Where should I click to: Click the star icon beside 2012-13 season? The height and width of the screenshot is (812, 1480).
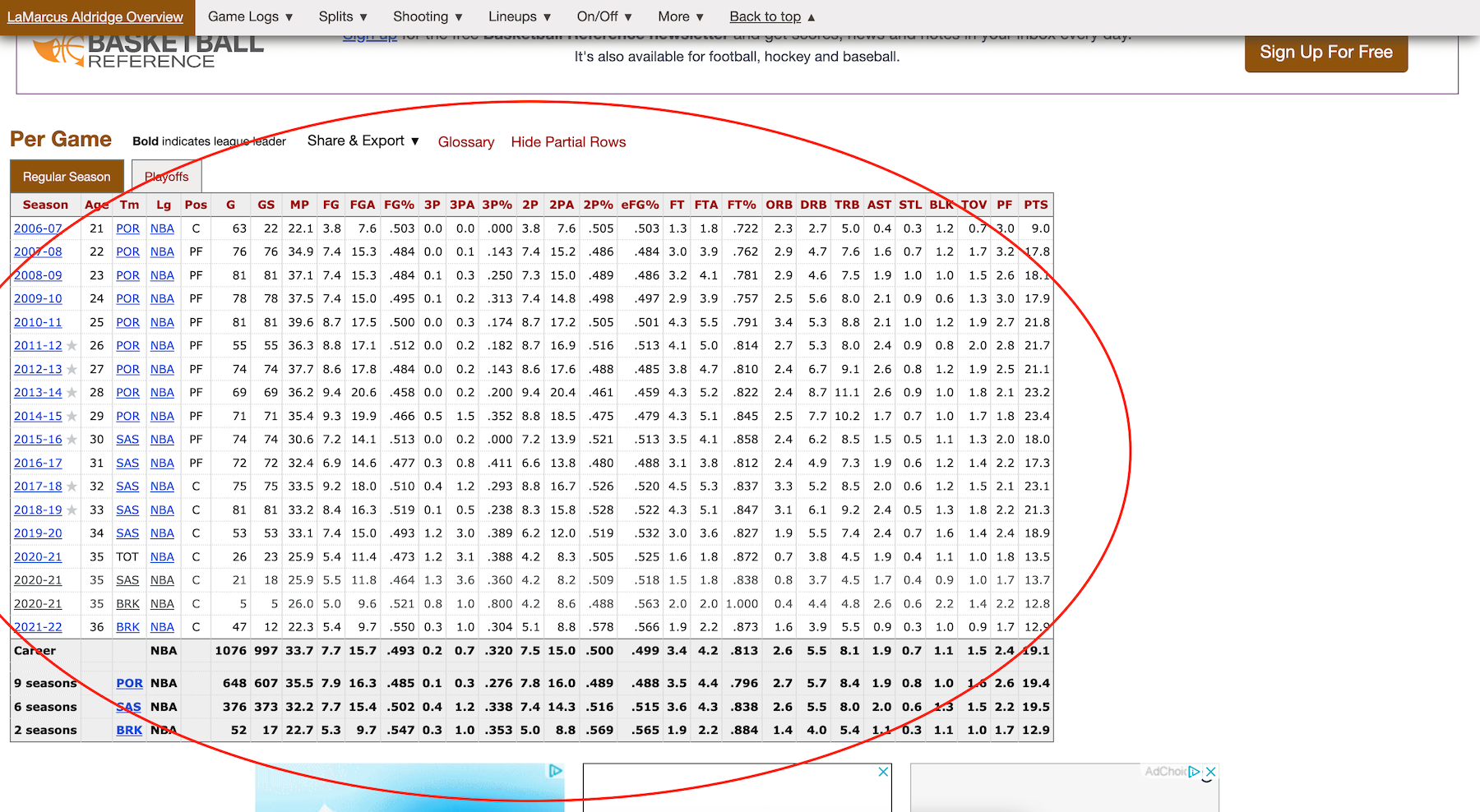(72, 370)
